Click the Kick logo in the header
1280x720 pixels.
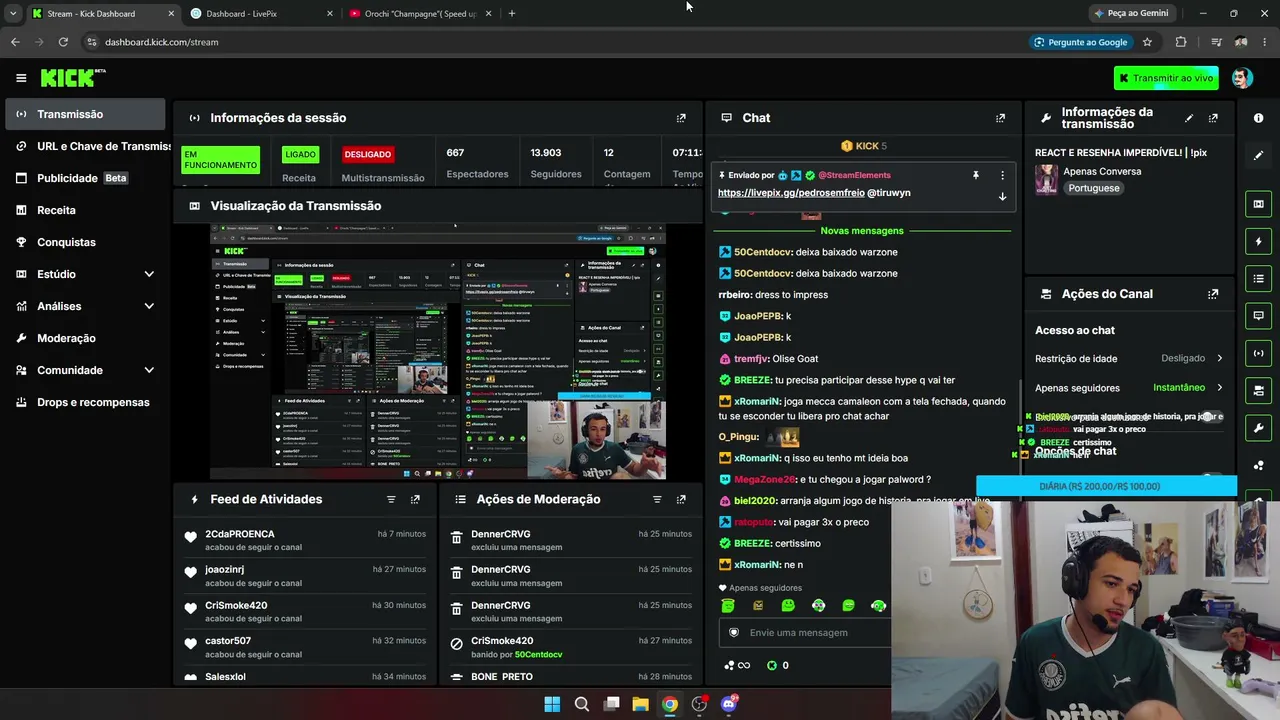pyautogui.click(x=73, y=78)
